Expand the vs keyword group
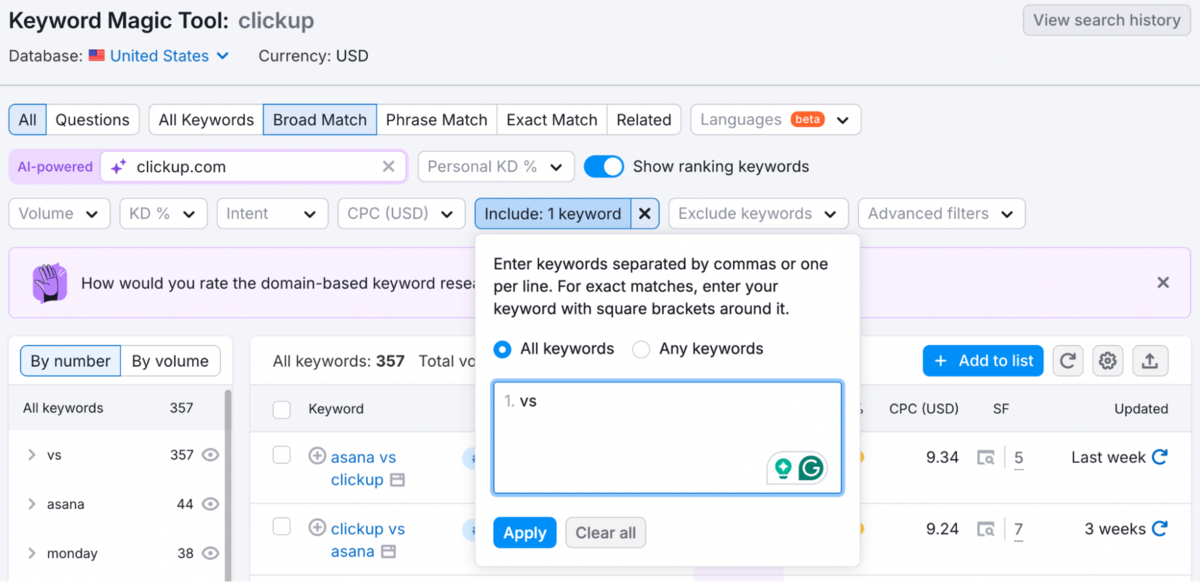 [32, 455]
